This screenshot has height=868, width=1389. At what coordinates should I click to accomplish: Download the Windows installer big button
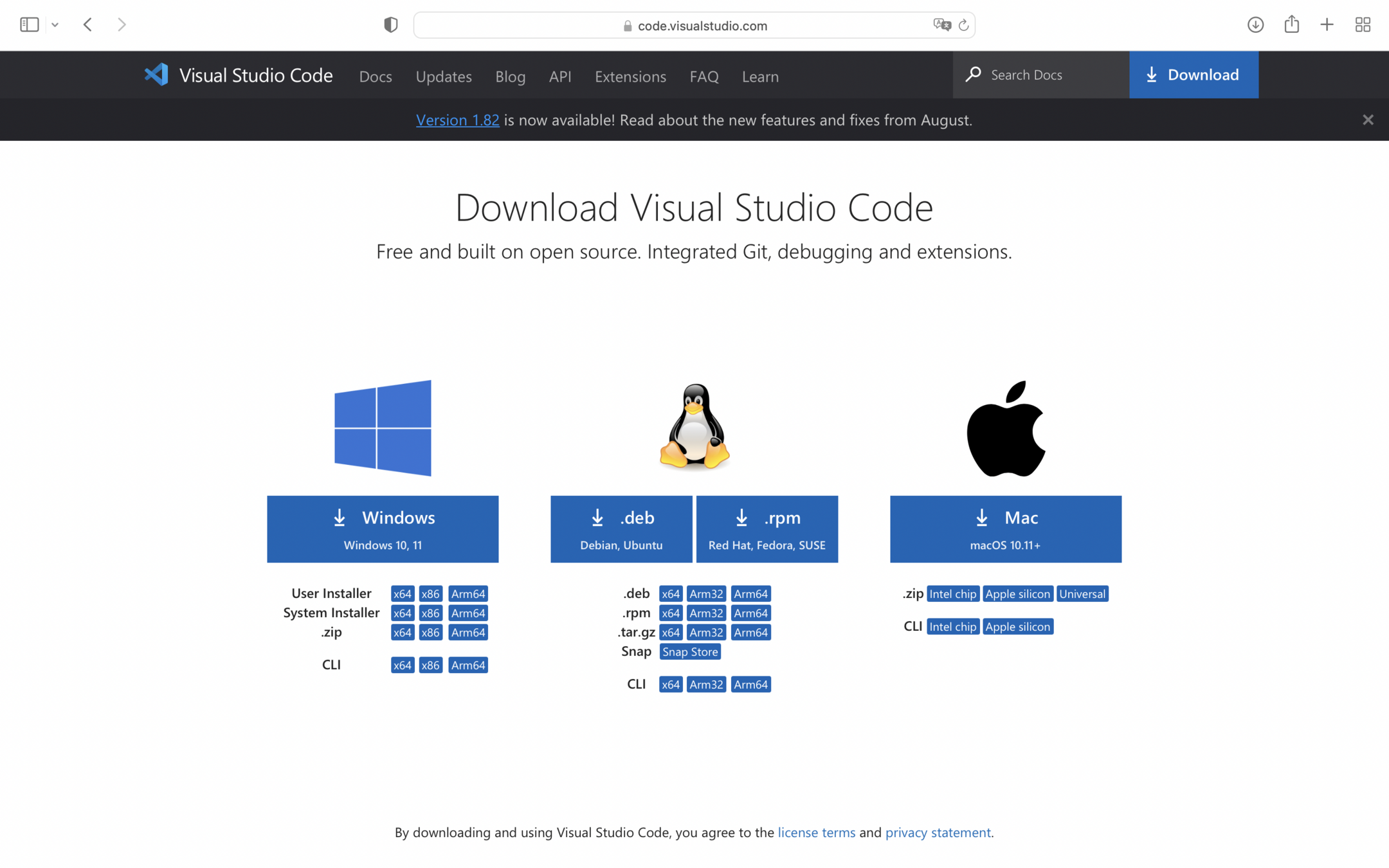pyautogui.click(x=383, y=529)
